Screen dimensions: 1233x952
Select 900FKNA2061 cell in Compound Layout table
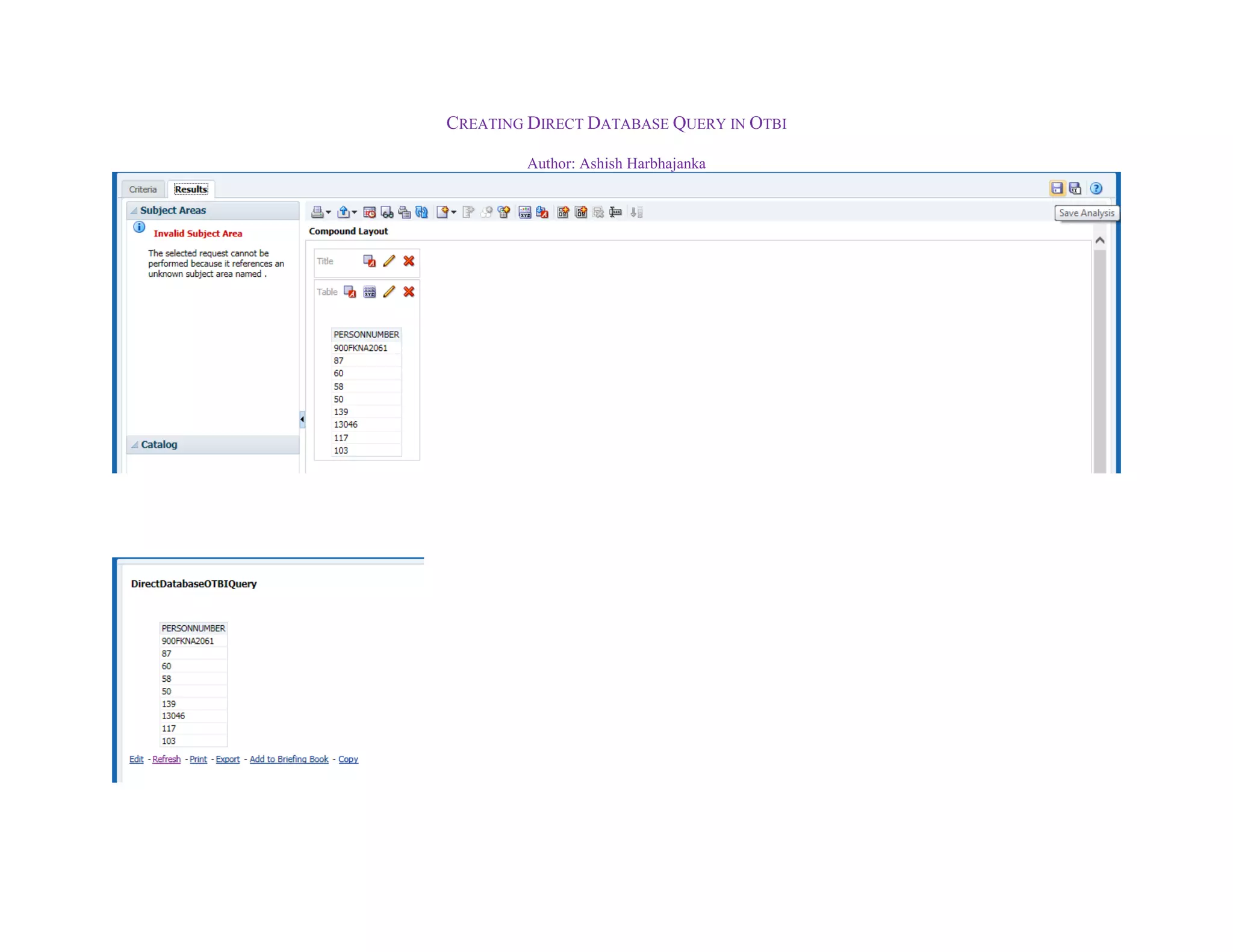point(366,348)
